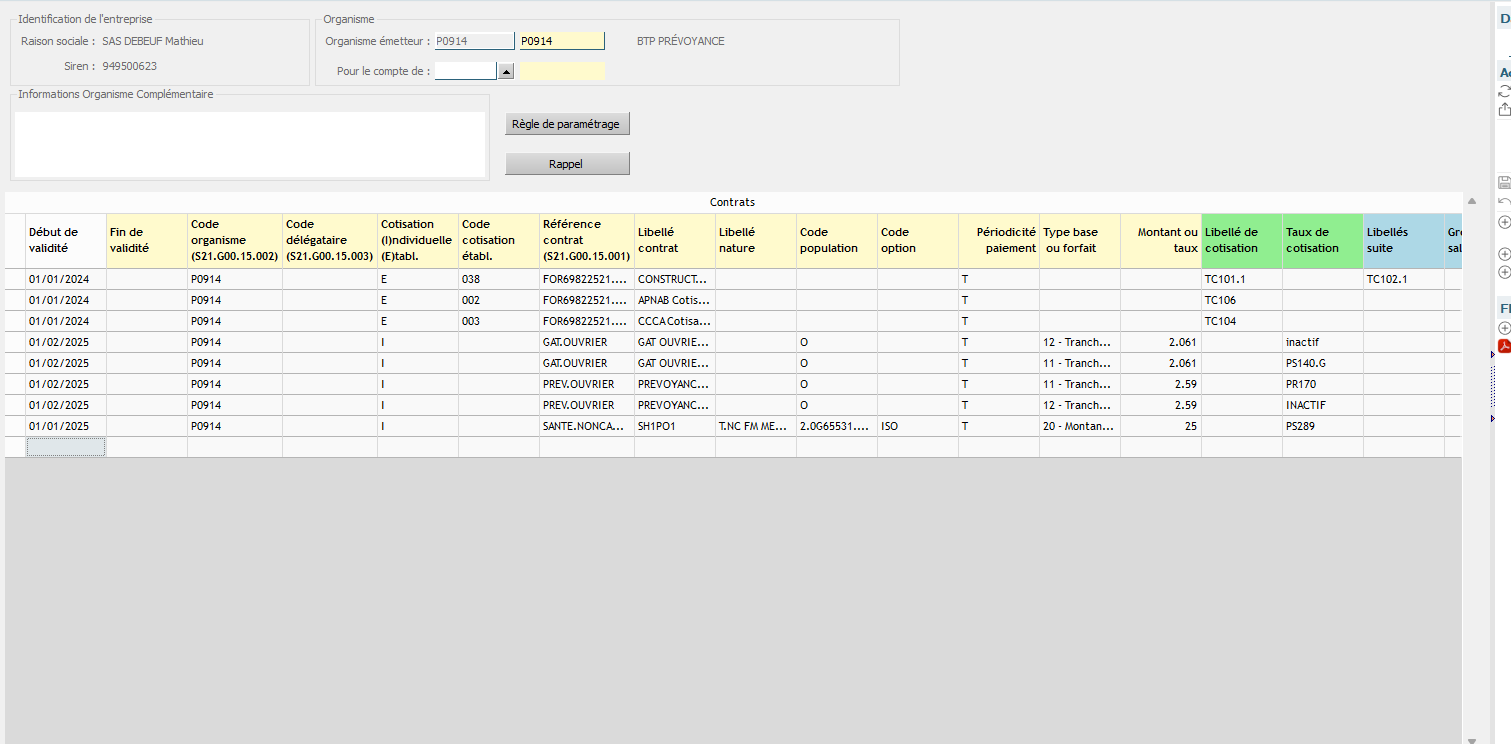Click the 01/01/2025 début de validité cell
This screenshot has width=1511, height=744.
(65, 426)
